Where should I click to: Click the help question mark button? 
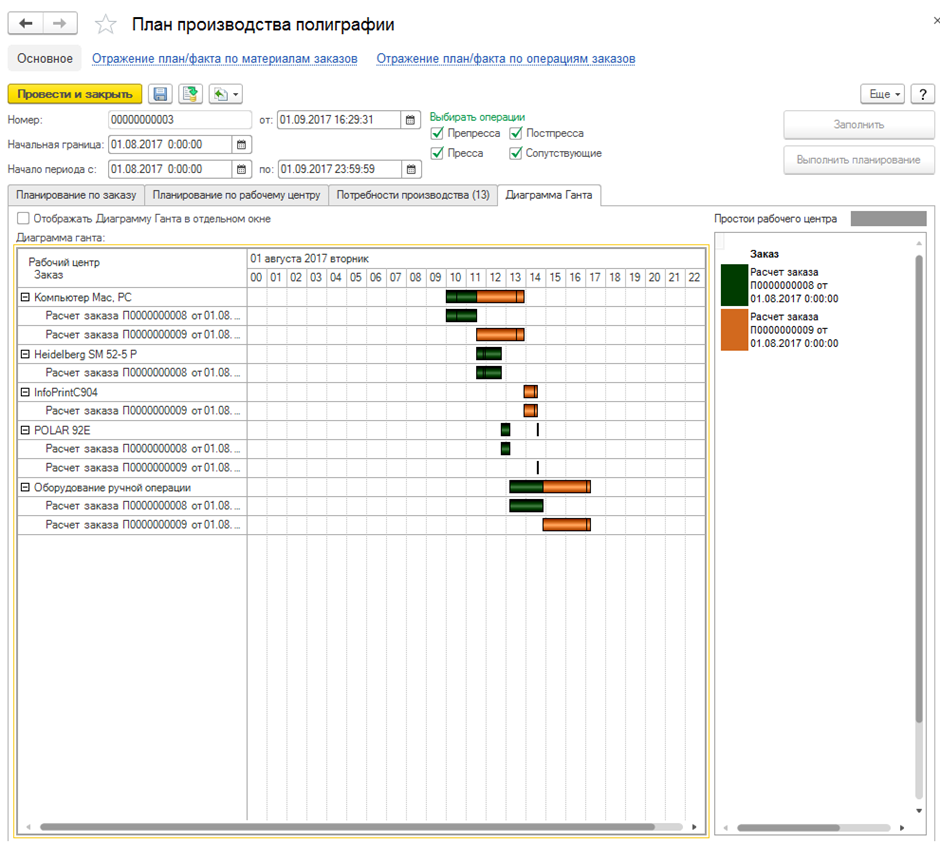click(x=922, y=94)
